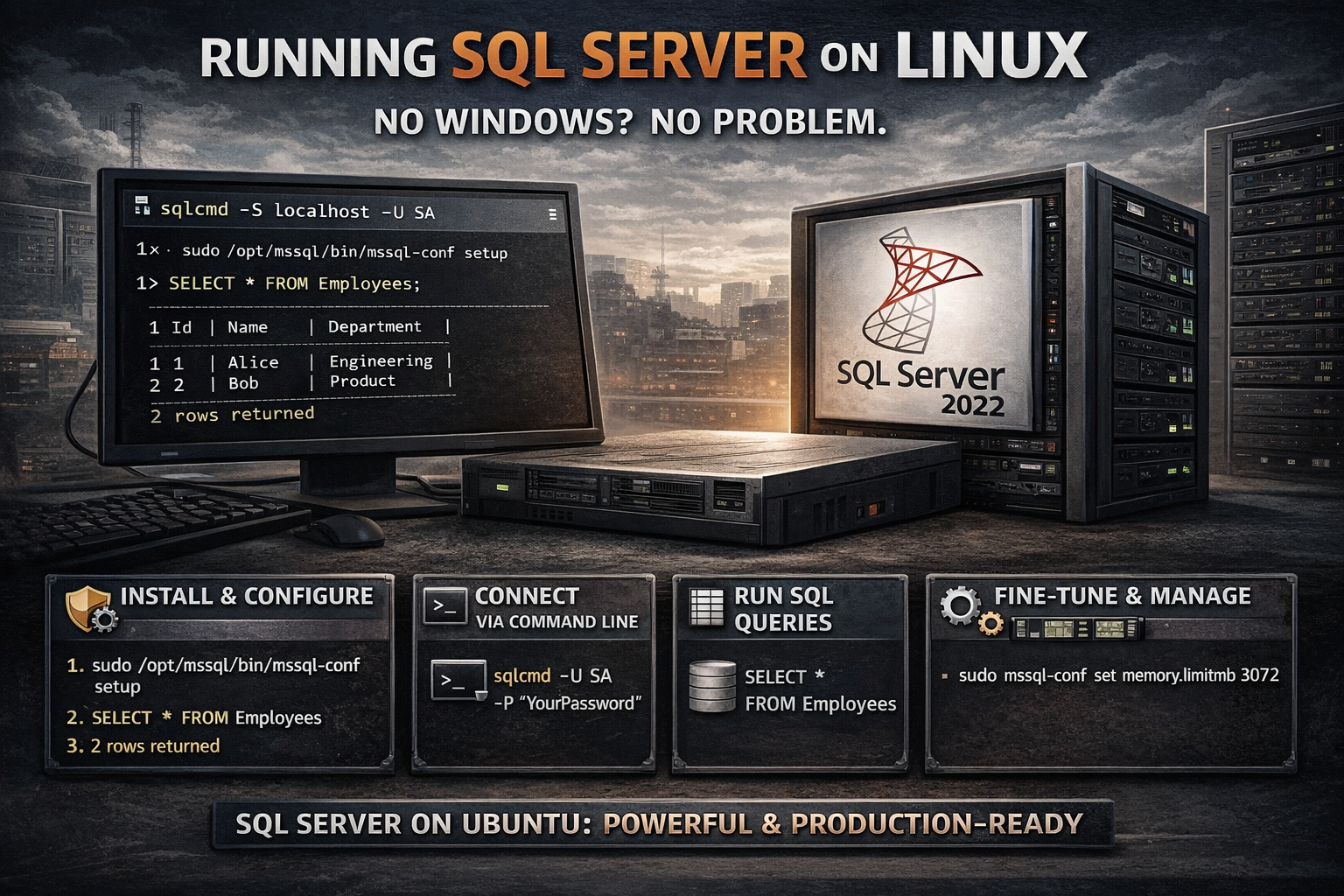Click the "Department" column header in the terminal output
1344x896 pixels.
pyautogui.click(x=374, y=326)
